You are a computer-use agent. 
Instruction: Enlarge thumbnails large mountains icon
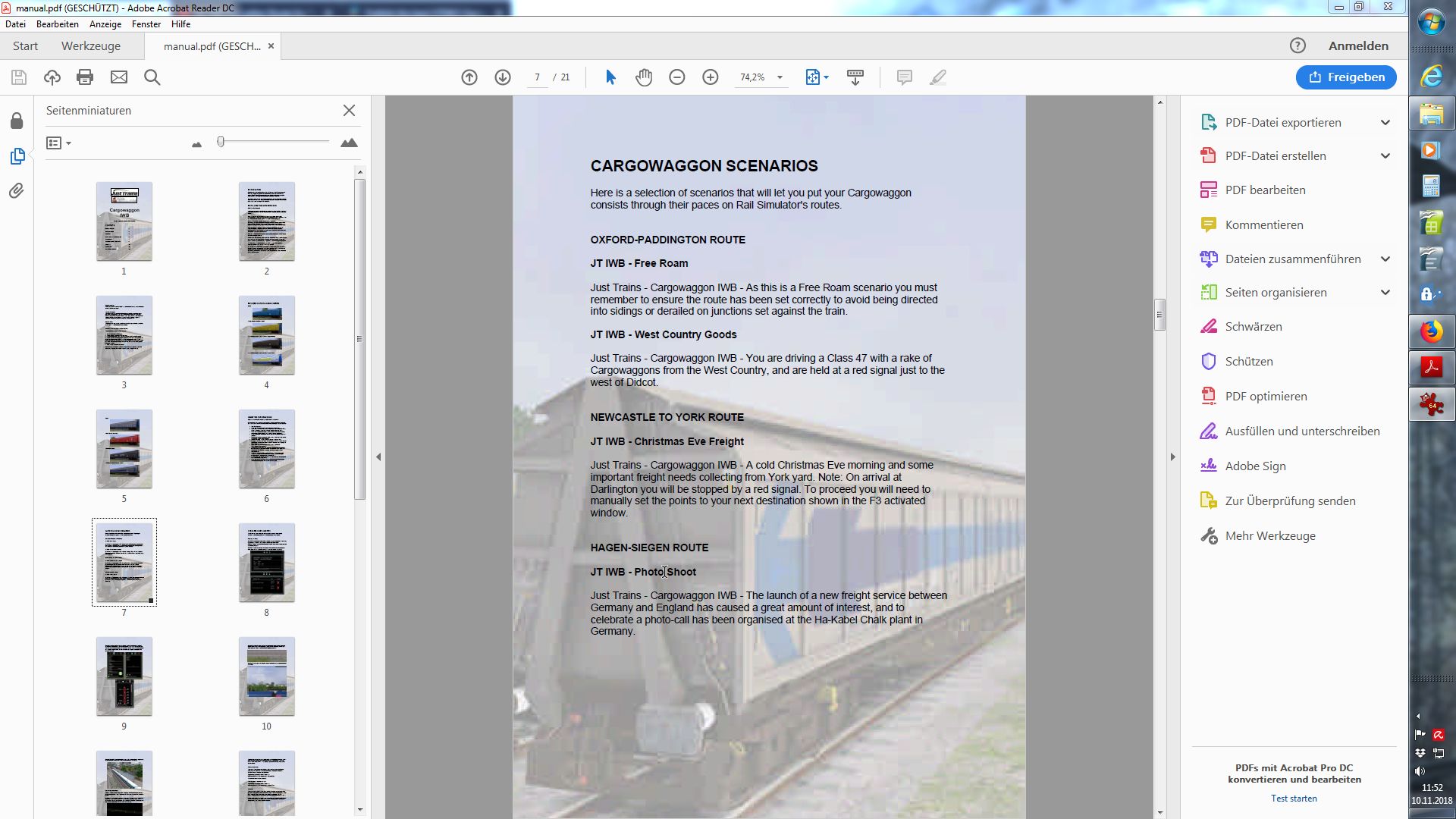point(349,143)
